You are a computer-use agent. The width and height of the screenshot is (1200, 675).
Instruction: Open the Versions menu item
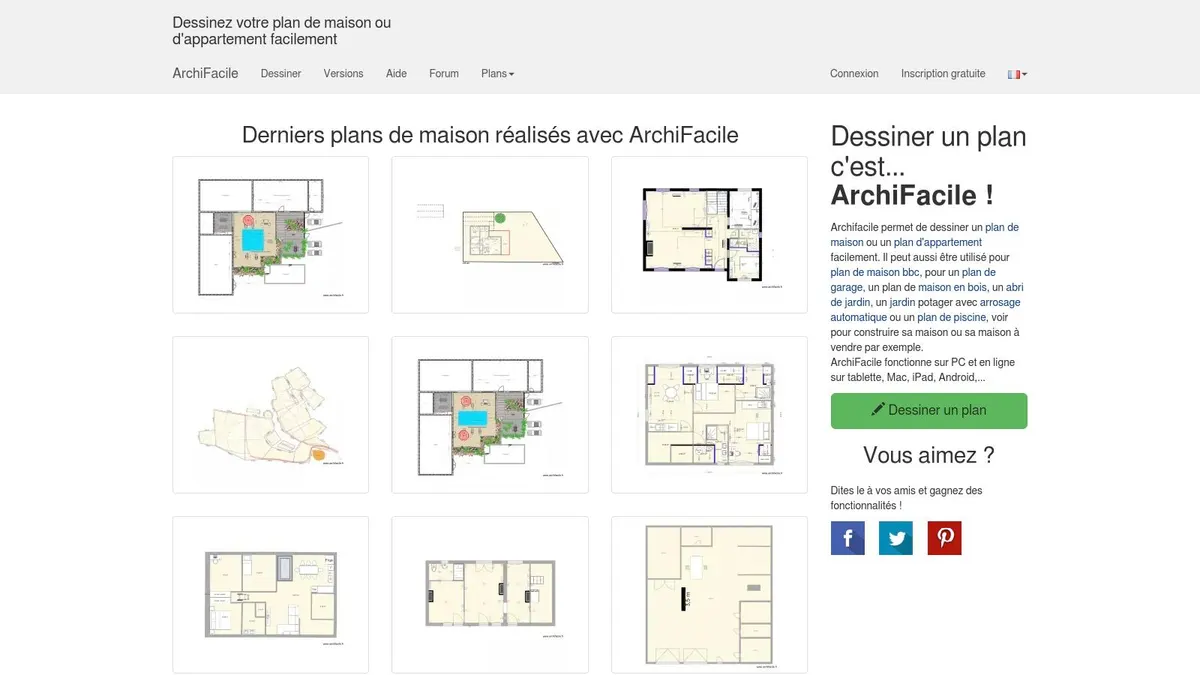pyautogui.click(x=343, y=74)
